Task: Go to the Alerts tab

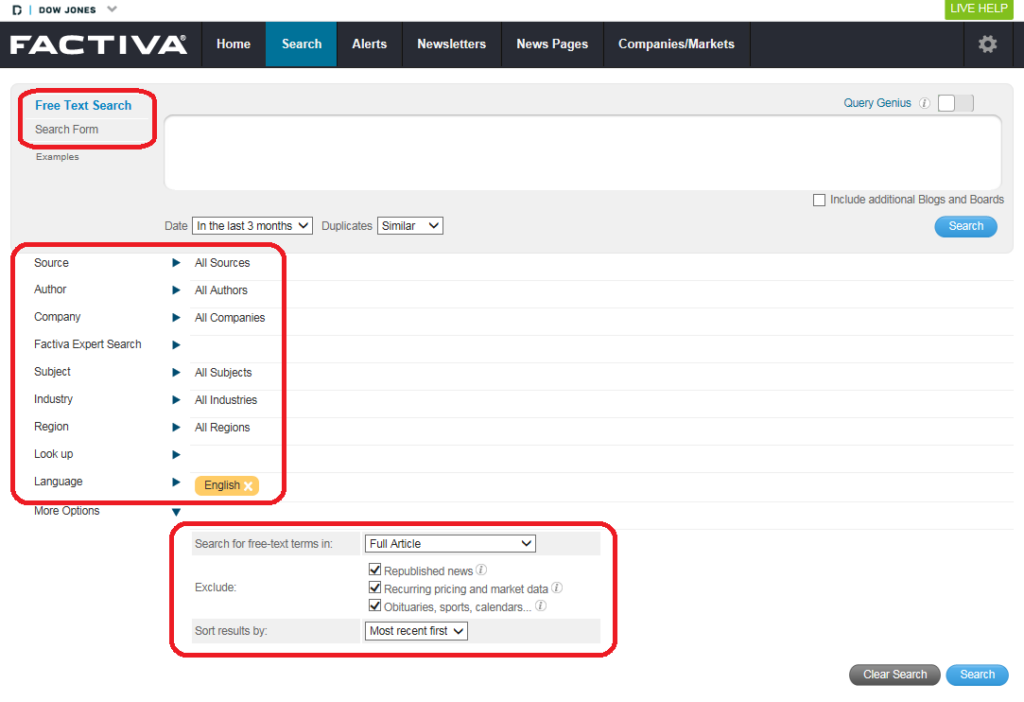Action: 369,44
